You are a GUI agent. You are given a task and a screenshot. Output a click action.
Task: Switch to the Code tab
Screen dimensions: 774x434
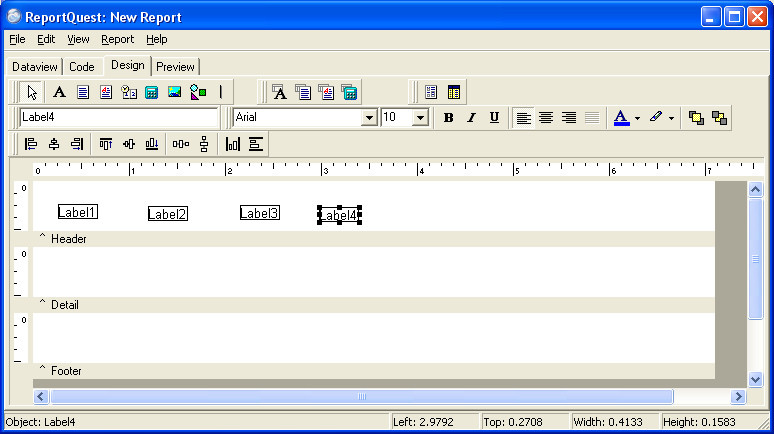(x=81, y=67)
